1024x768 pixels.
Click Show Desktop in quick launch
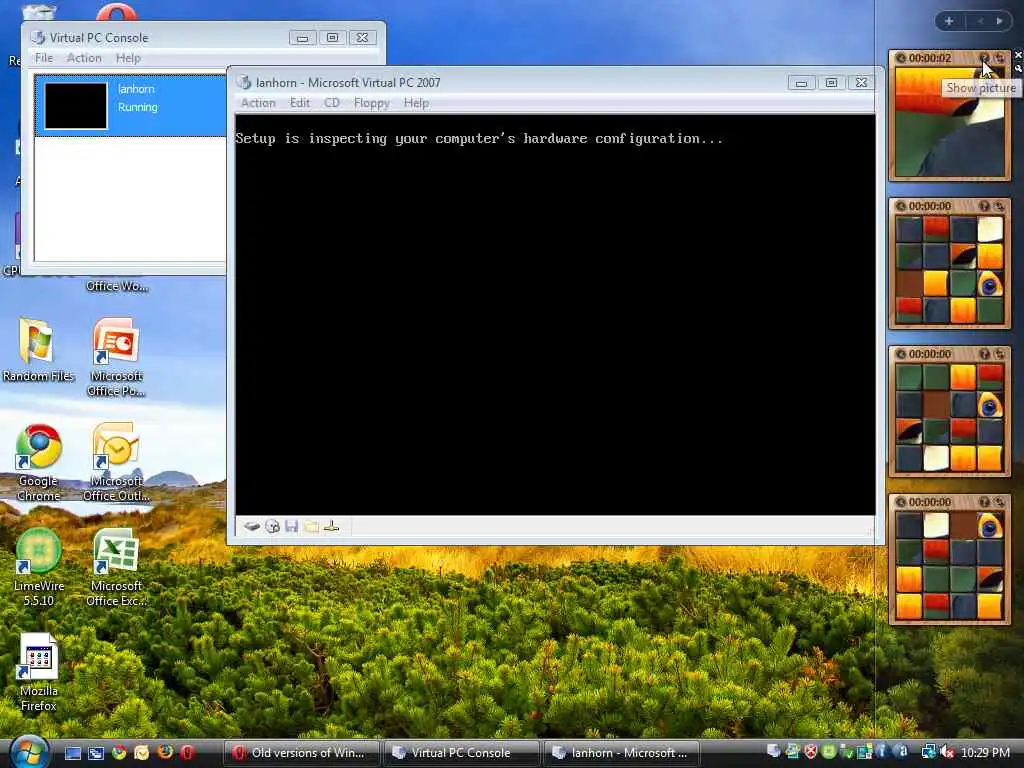(72, 753)
